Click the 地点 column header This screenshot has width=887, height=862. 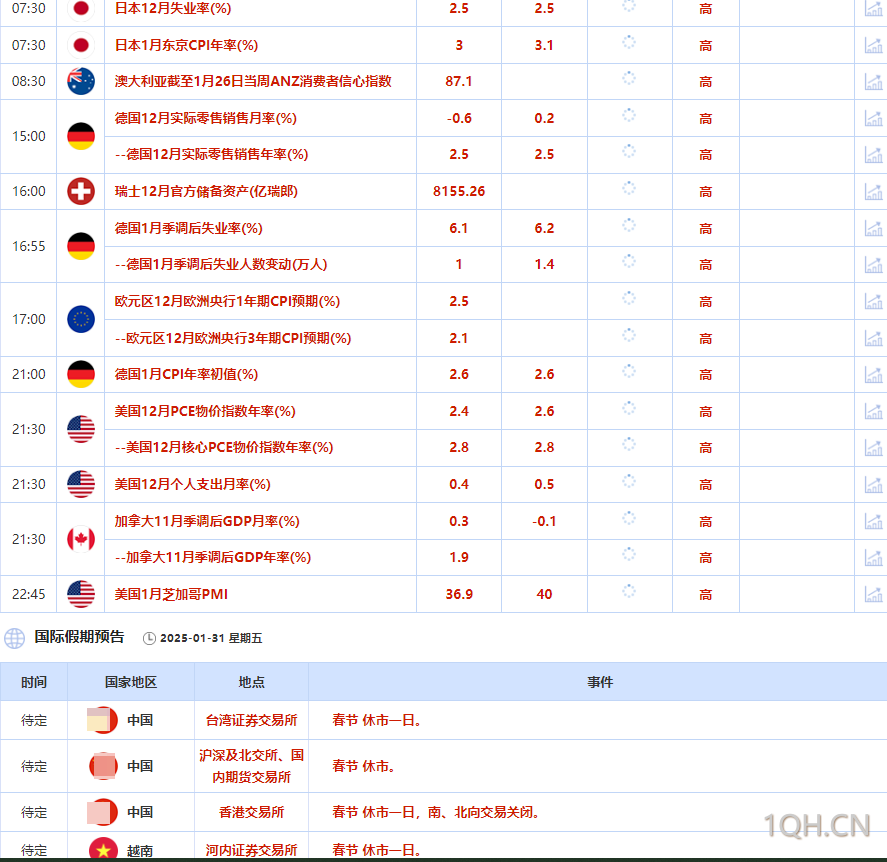252,682
